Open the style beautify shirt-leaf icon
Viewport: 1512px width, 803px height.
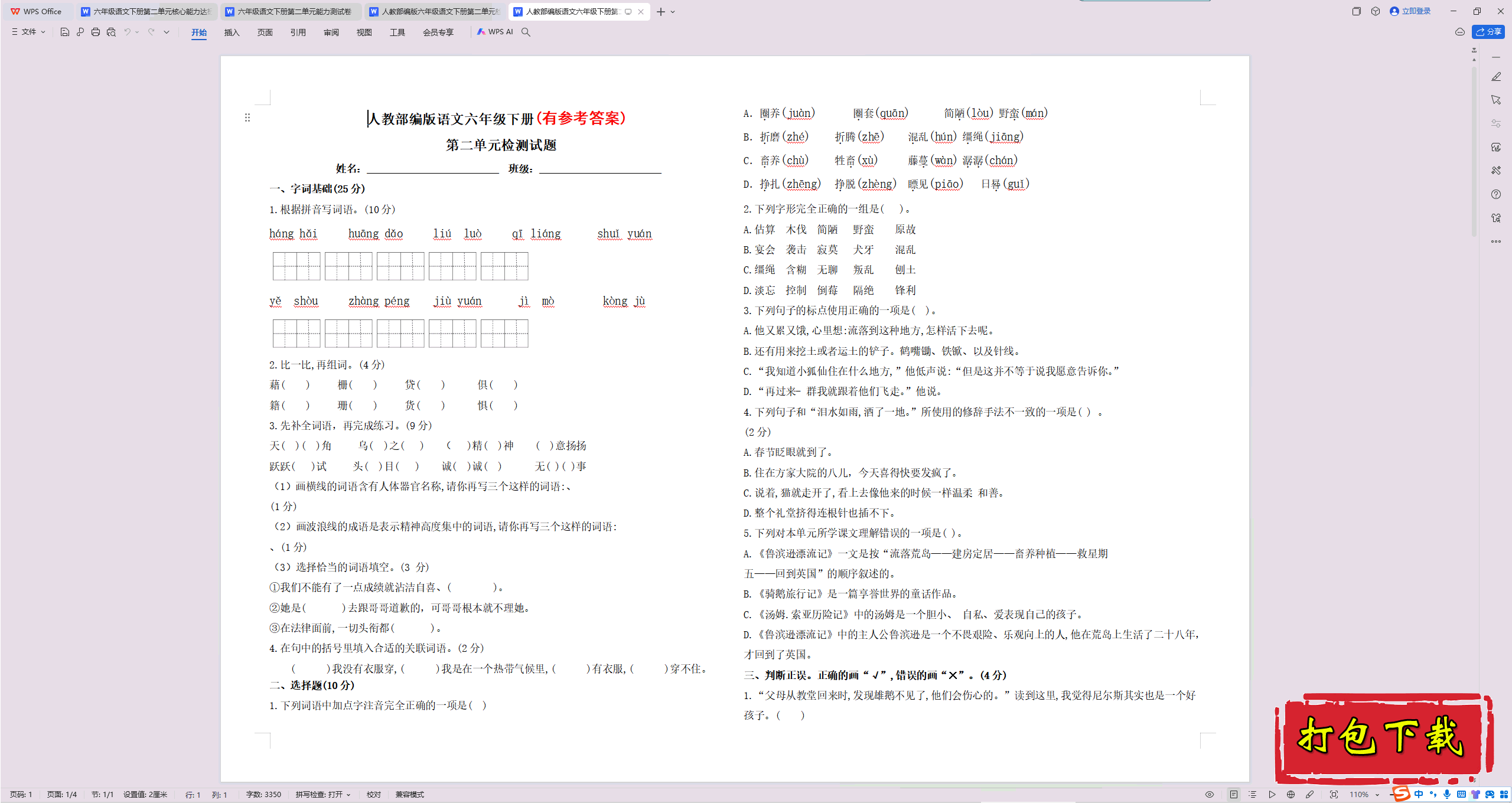click(1496, 147)
